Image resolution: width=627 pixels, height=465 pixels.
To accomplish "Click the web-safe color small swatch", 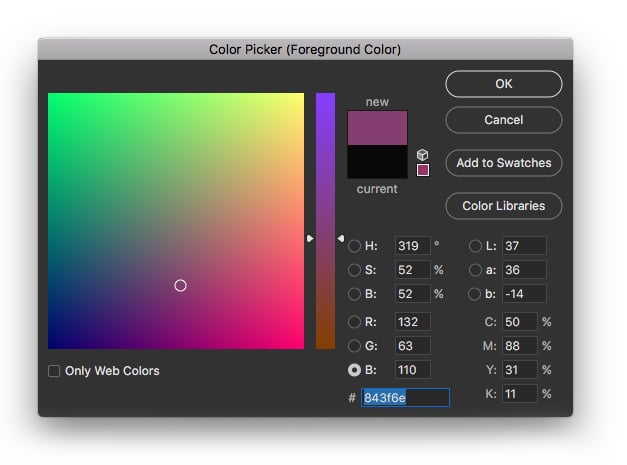I will (x=423, y=170).
